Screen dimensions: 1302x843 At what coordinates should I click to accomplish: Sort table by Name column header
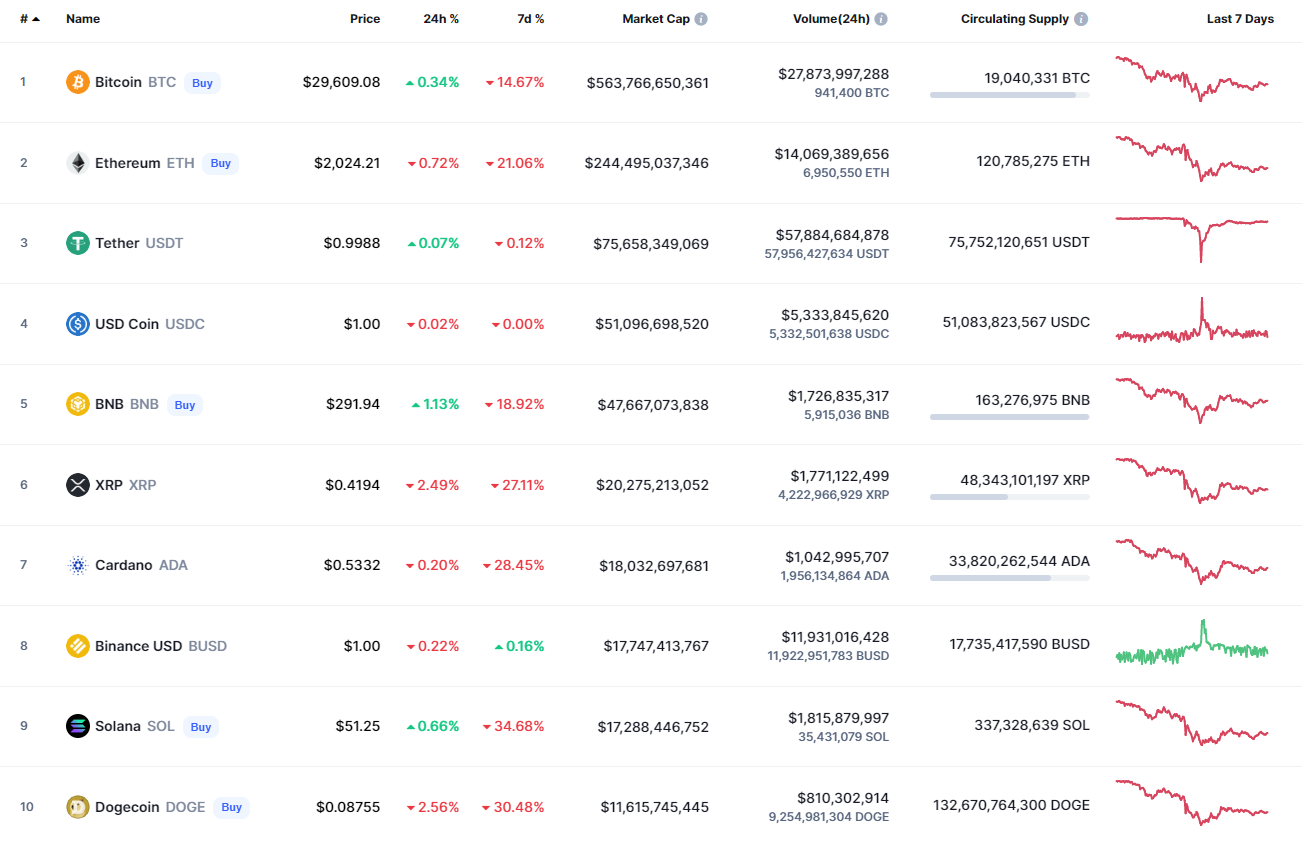pos(83,19)
